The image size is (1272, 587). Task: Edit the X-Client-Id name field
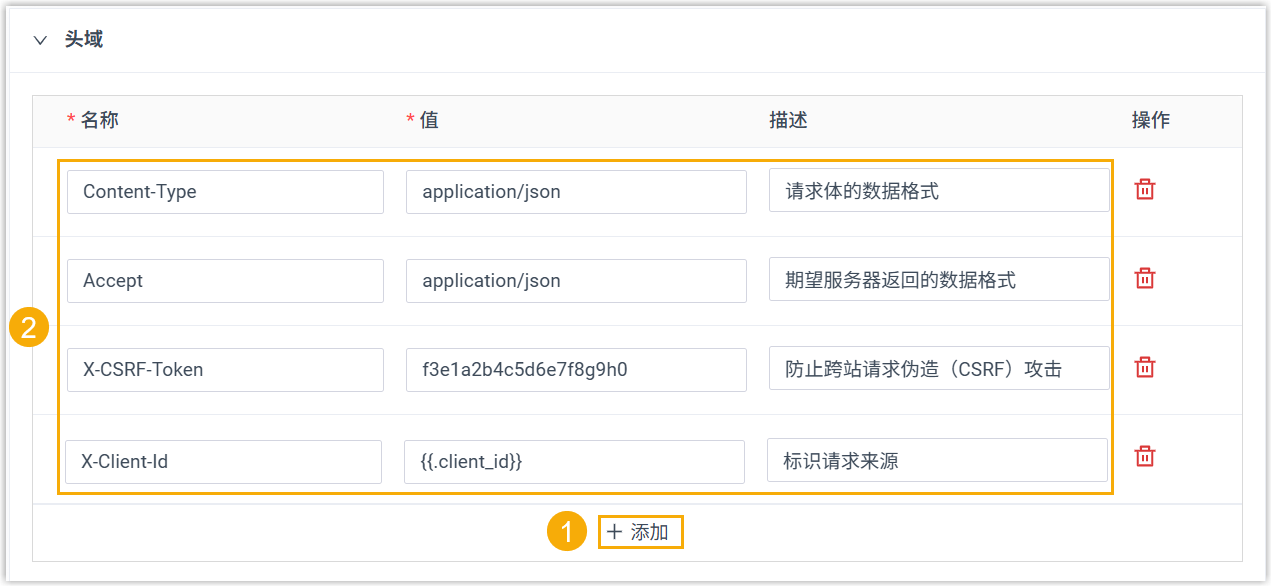click(x=223, y=462)
